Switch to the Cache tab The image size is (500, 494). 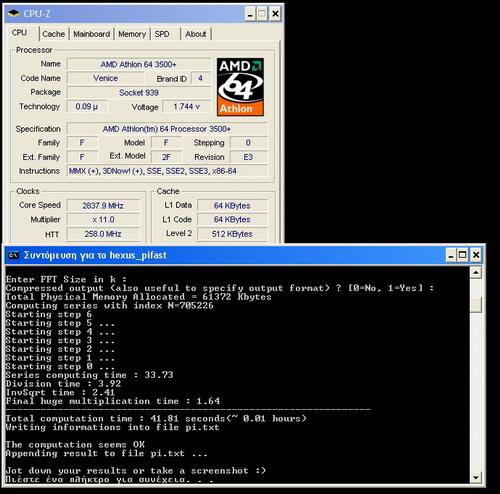point(53,34)
